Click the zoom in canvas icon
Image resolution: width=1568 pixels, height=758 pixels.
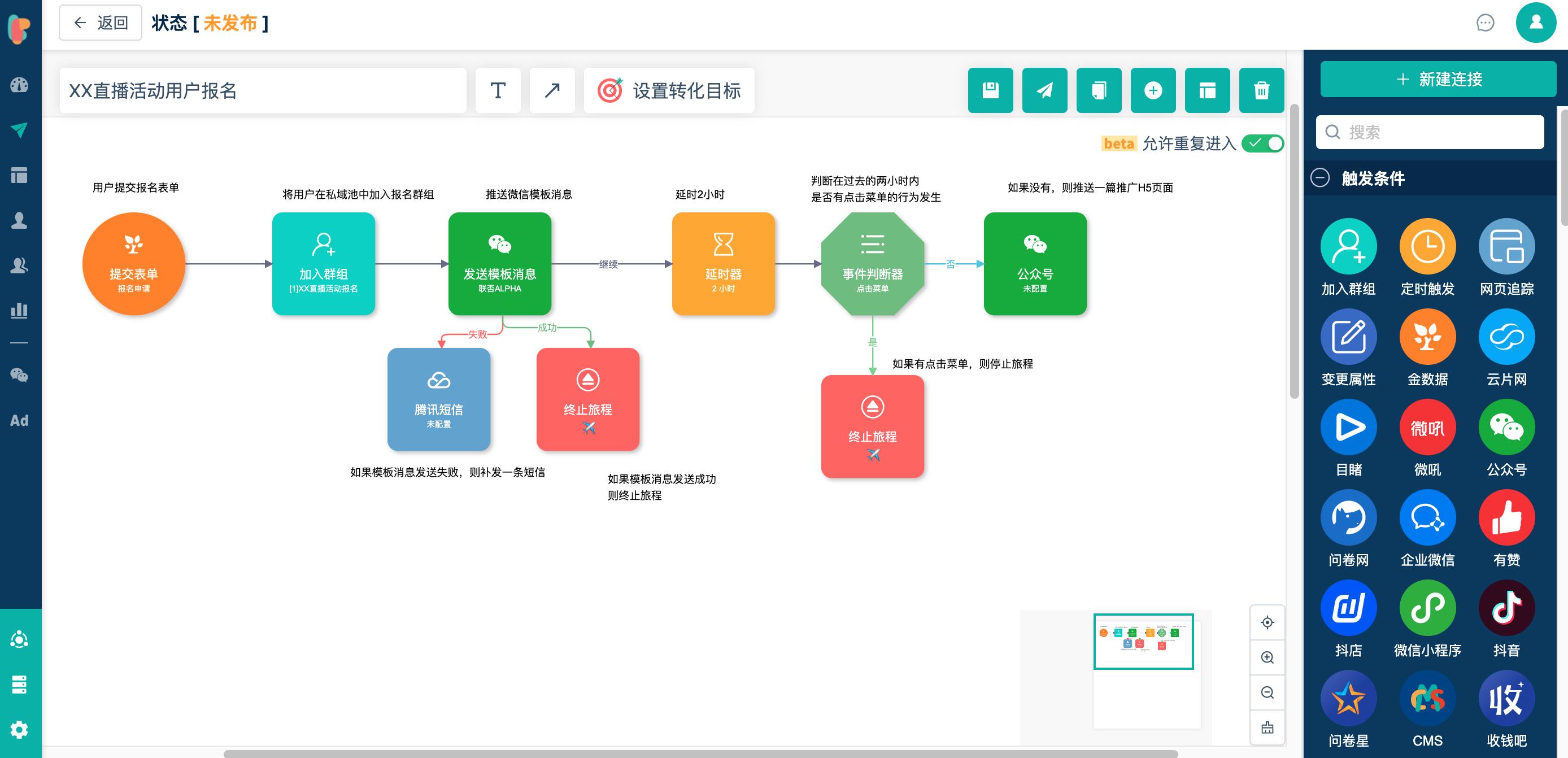tap(1268, 657)
